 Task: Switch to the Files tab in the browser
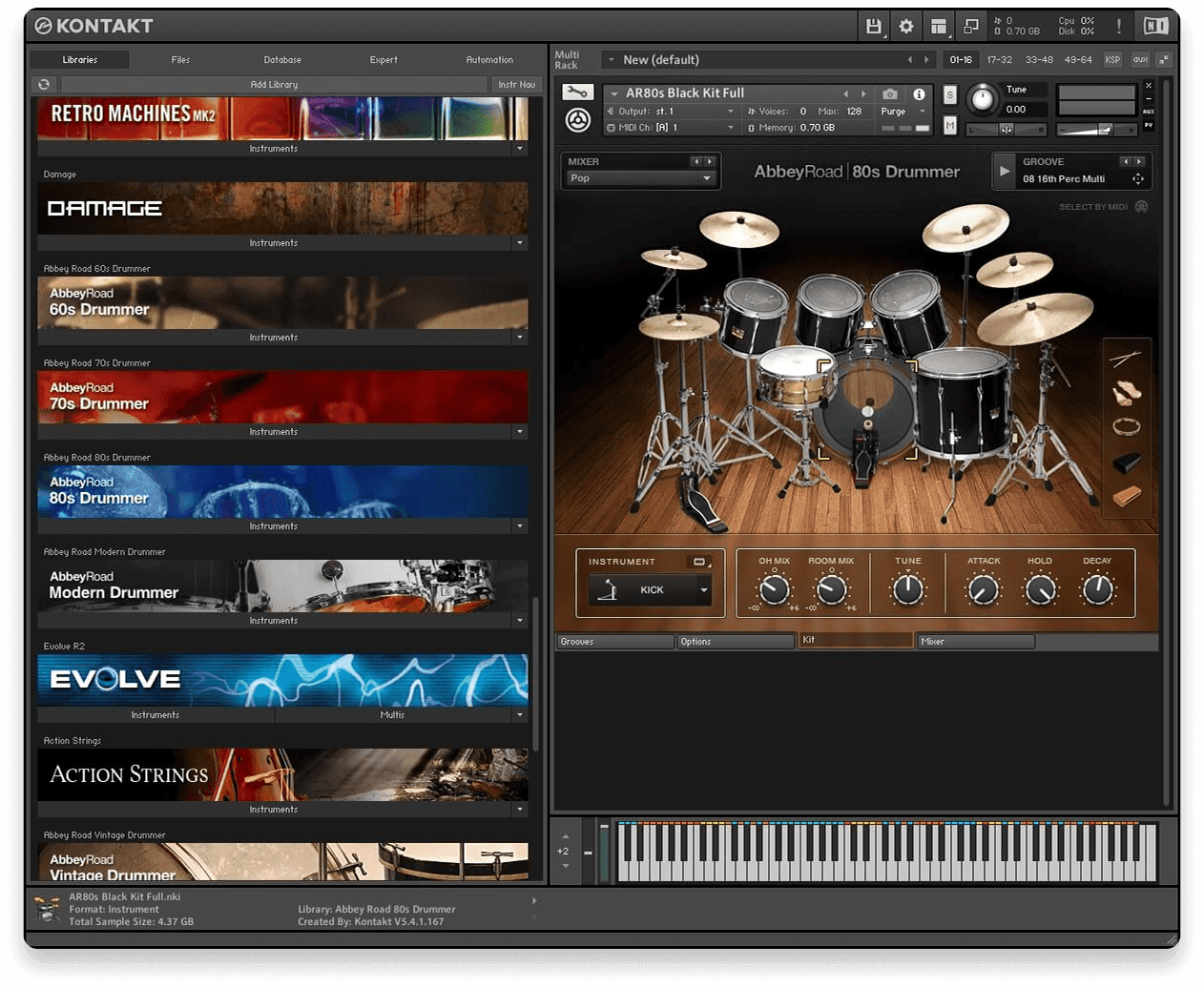click(x=180, y=59)
